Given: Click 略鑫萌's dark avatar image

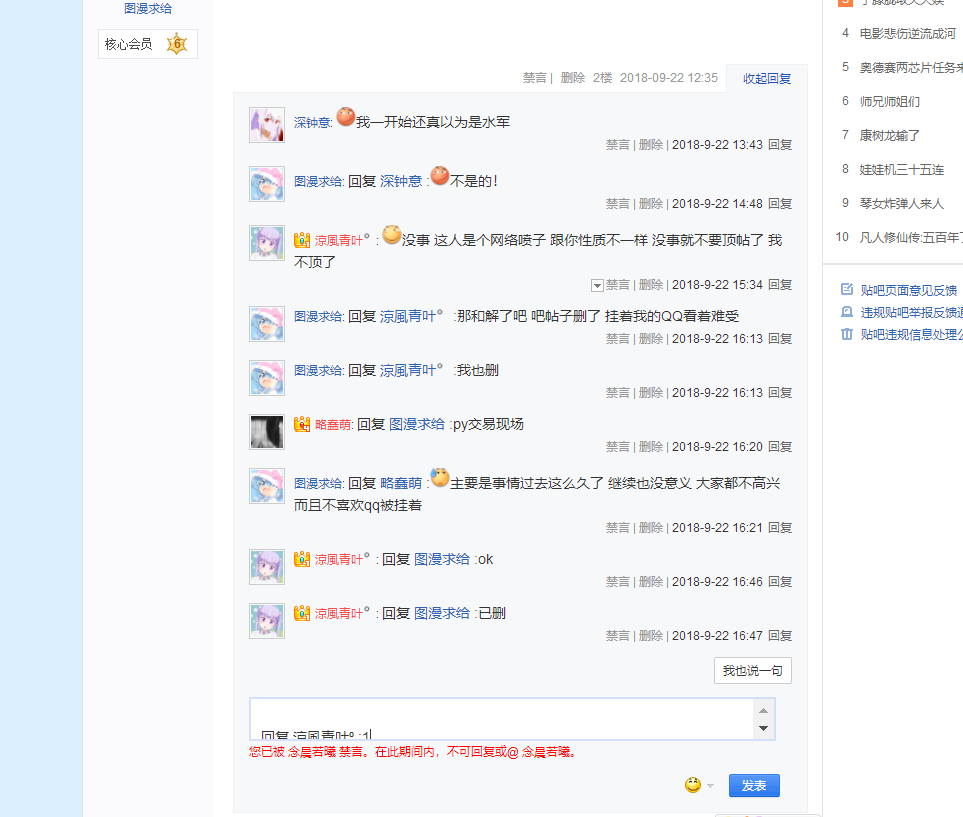Looking at the screenshot, I should (267, 432).
